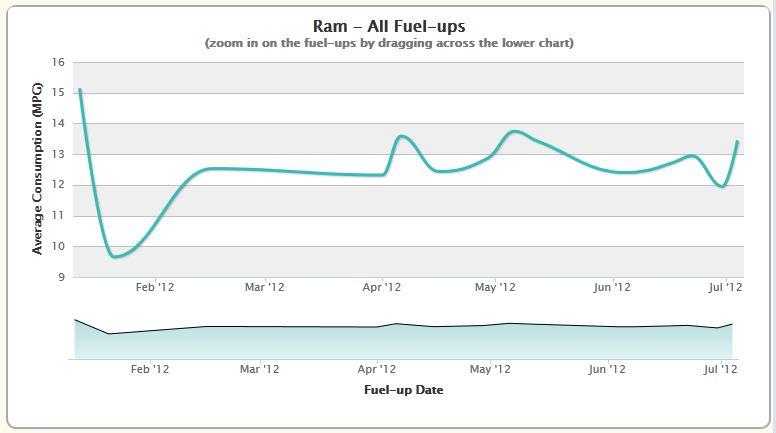Click the Feb '12 label on upper chart
The height and width of the screenshot is (433, 776).
155,287
